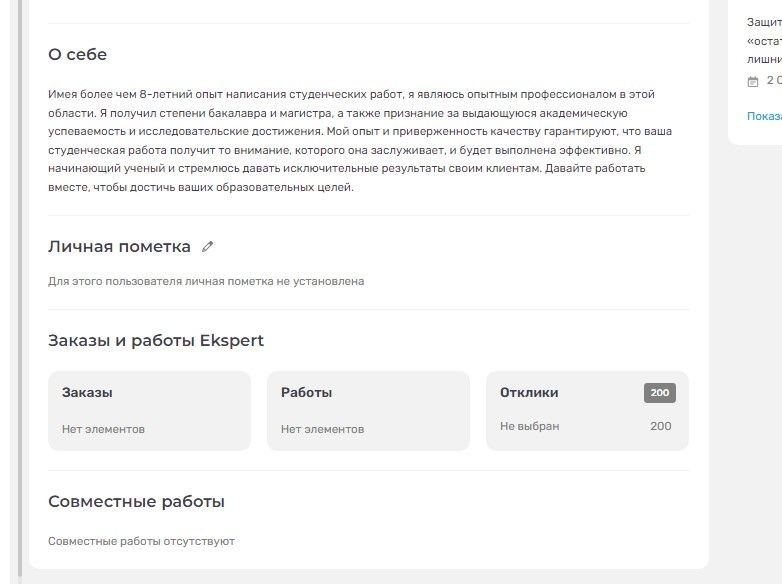Viewport: 782px width, 584px height.
Task: Click the Совместные работы отсутствуют text
Action: point(141,541)
